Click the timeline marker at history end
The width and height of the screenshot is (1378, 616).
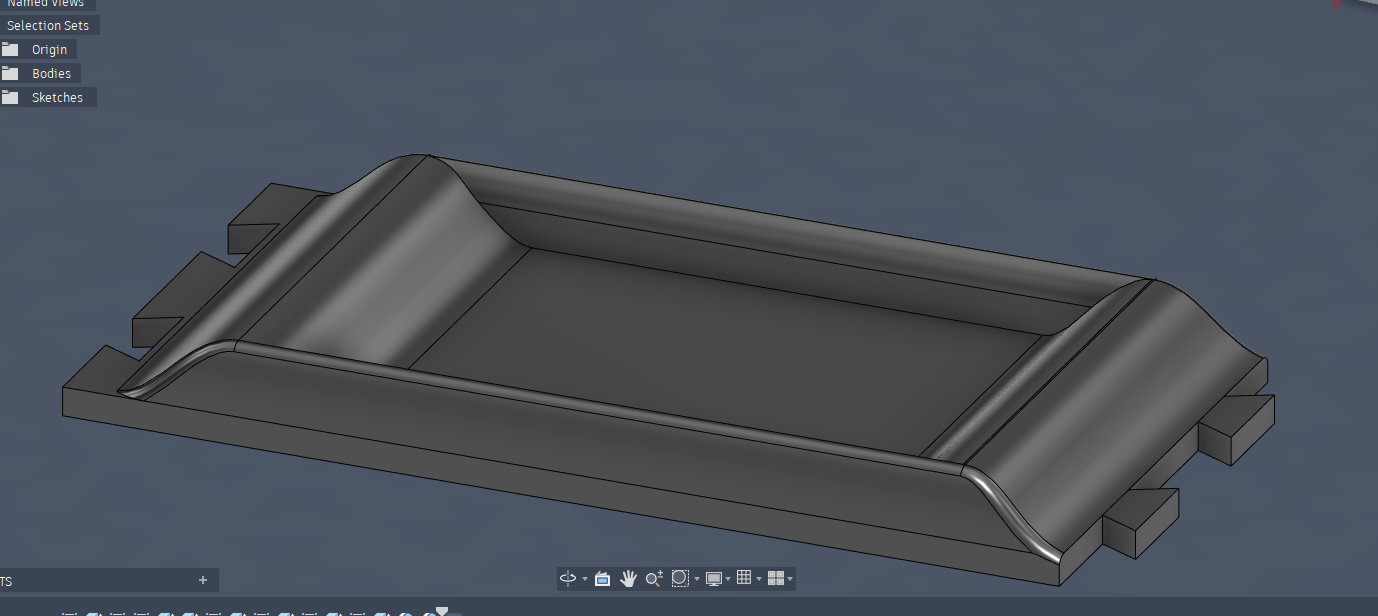pyautogui.click(x=442, y=612)
